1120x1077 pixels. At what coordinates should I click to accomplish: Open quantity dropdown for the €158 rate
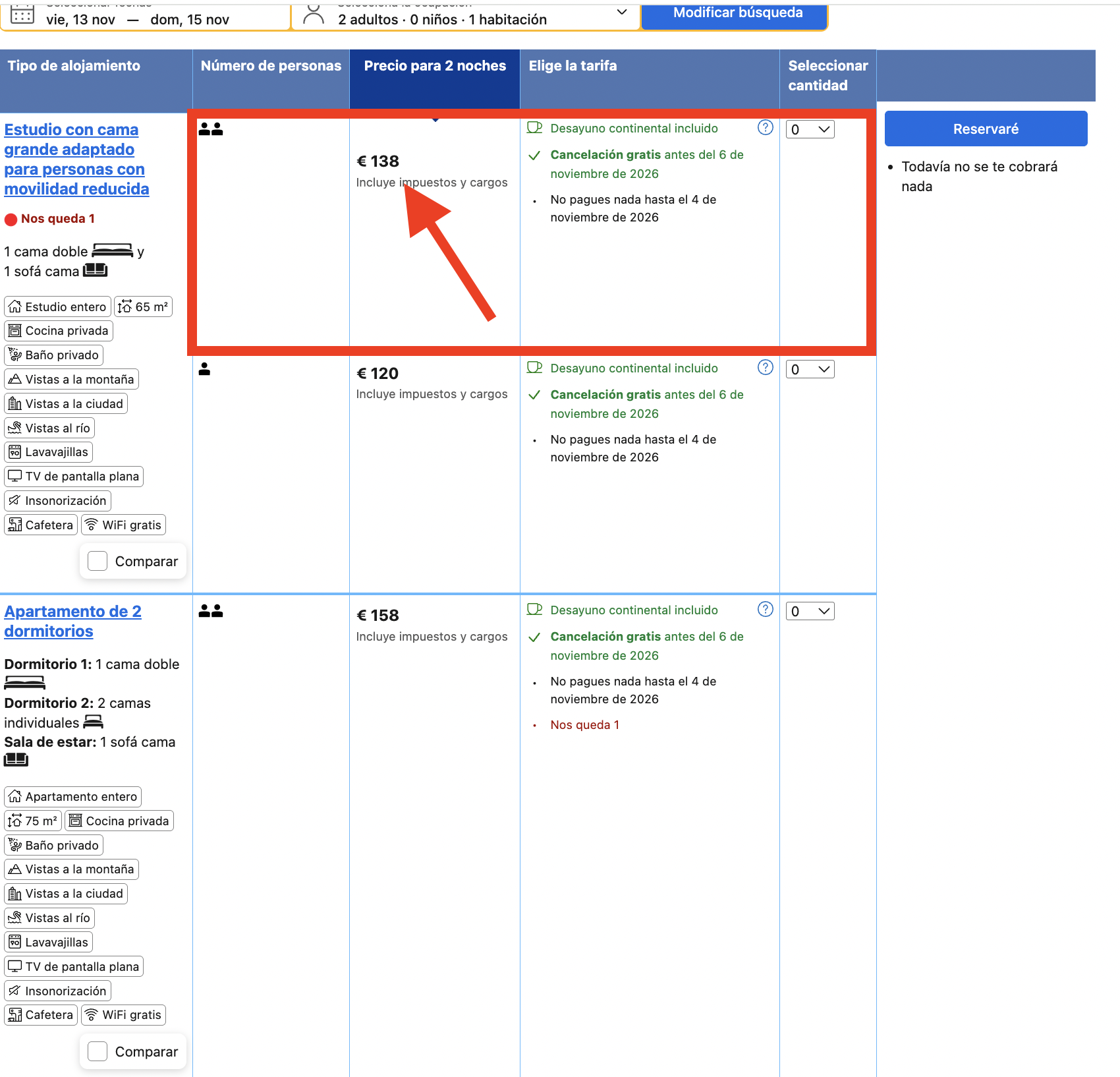click(810, 611)
